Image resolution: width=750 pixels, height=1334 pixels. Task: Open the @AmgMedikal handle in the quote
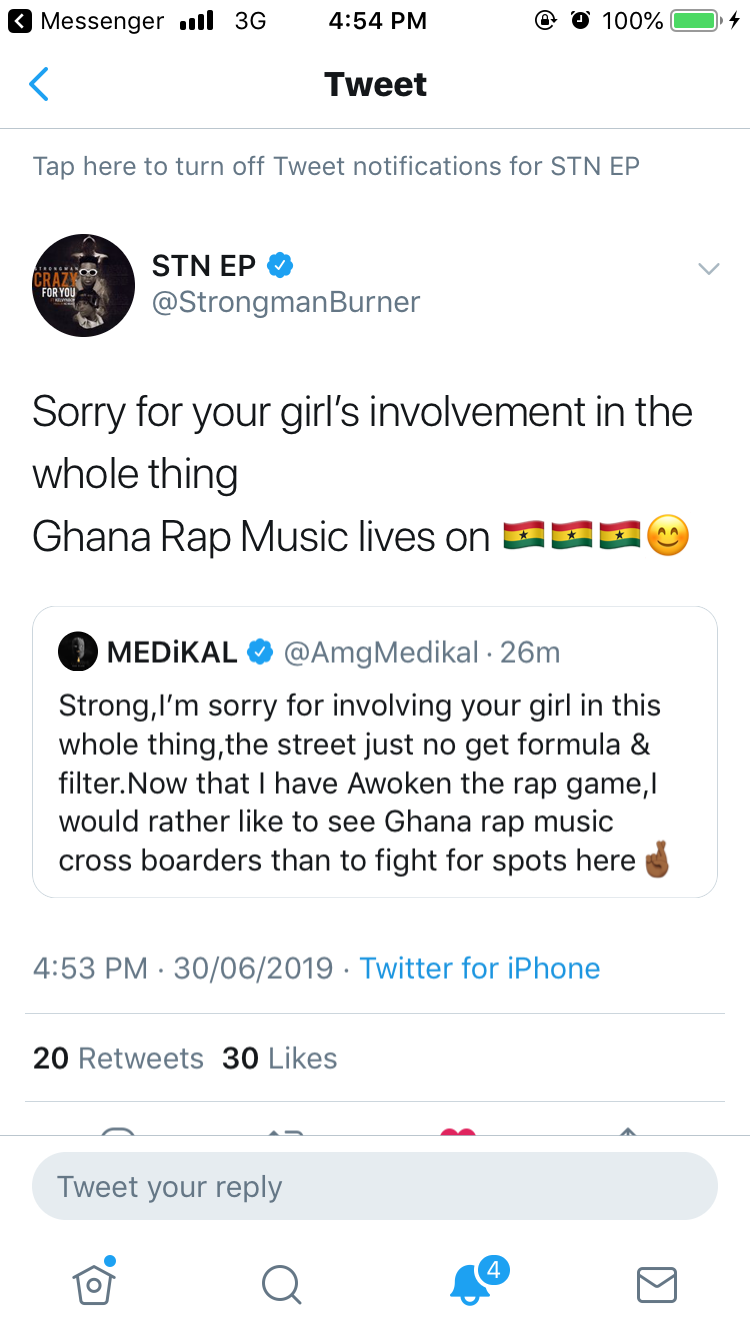click(380, 653)
